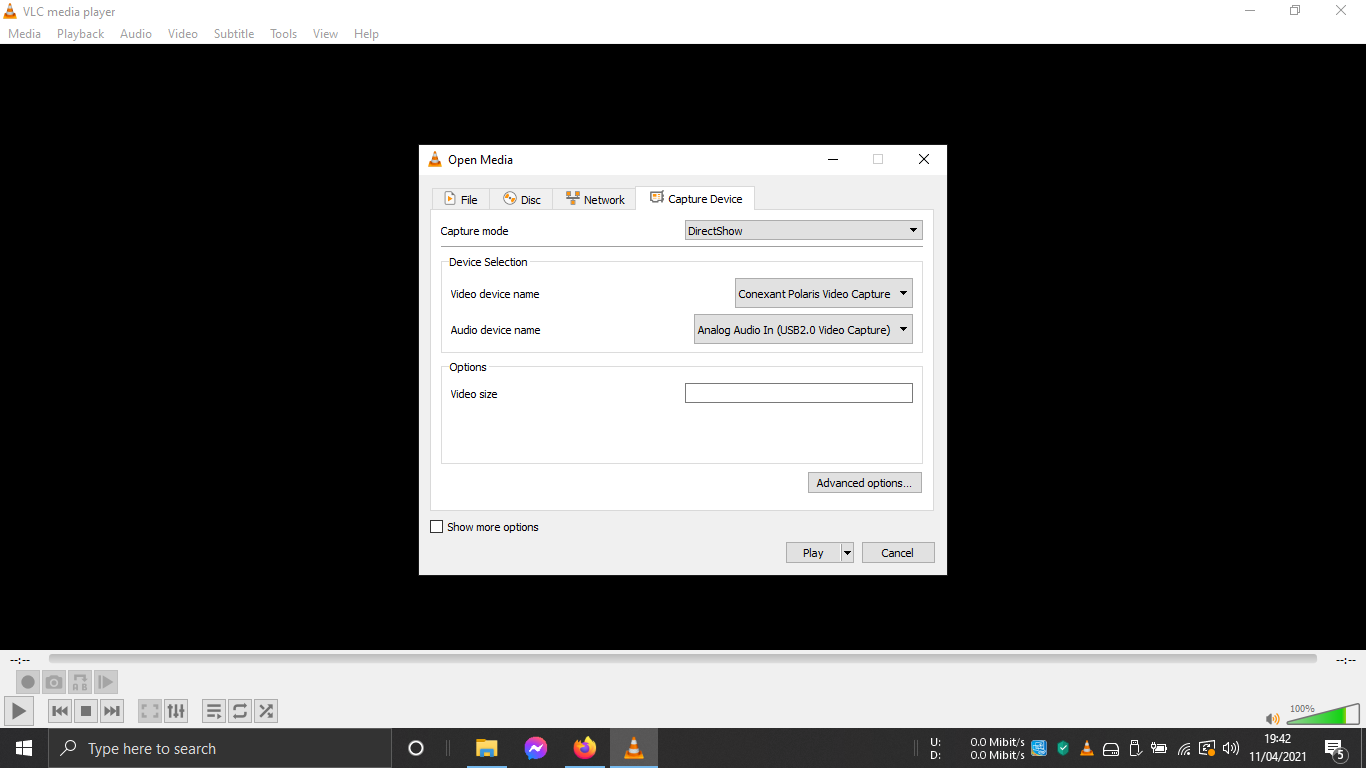Take a snapshot with the camera icon

tap(54, 682)
